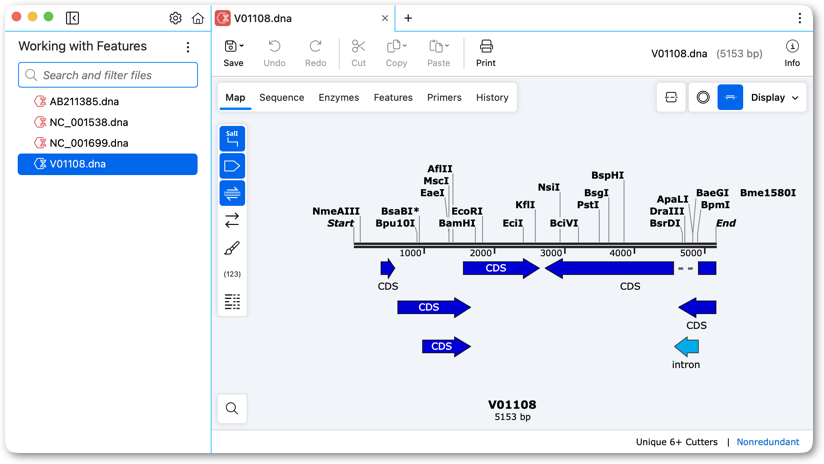Select the small CDS arrow near Start
824x464 pixels.
388,269
